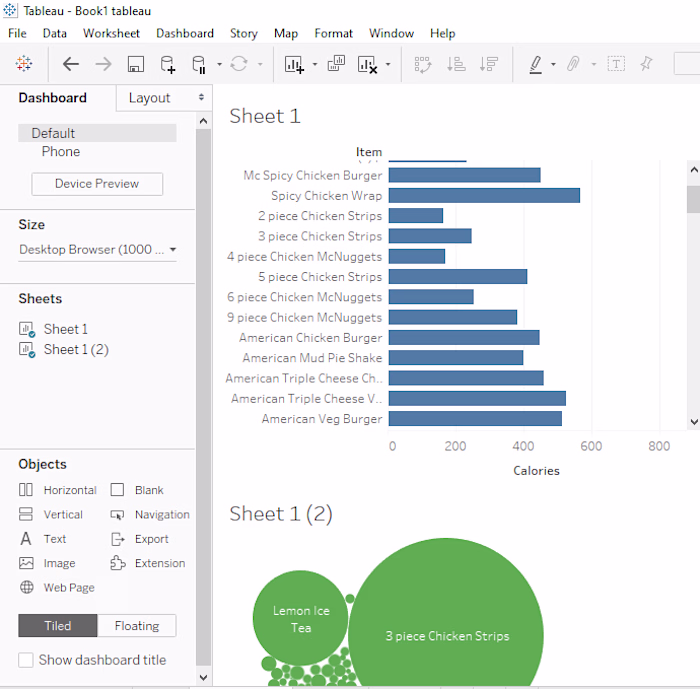Select the Navigation object
The height and width of the screenshot is (689, 700).
coord(150,514)
